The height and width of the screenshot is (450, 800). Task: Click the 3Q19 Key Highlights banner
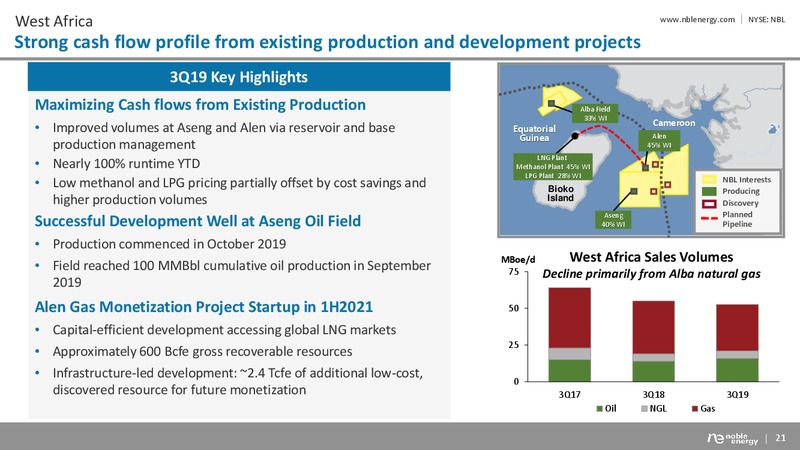pos(239,77)
